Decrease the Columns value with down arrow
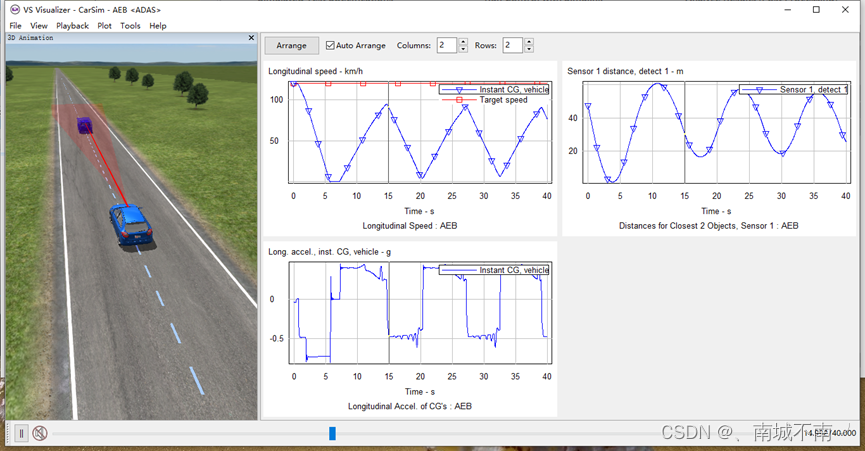This screenshot has width=865, height=451. pos(463,49)
